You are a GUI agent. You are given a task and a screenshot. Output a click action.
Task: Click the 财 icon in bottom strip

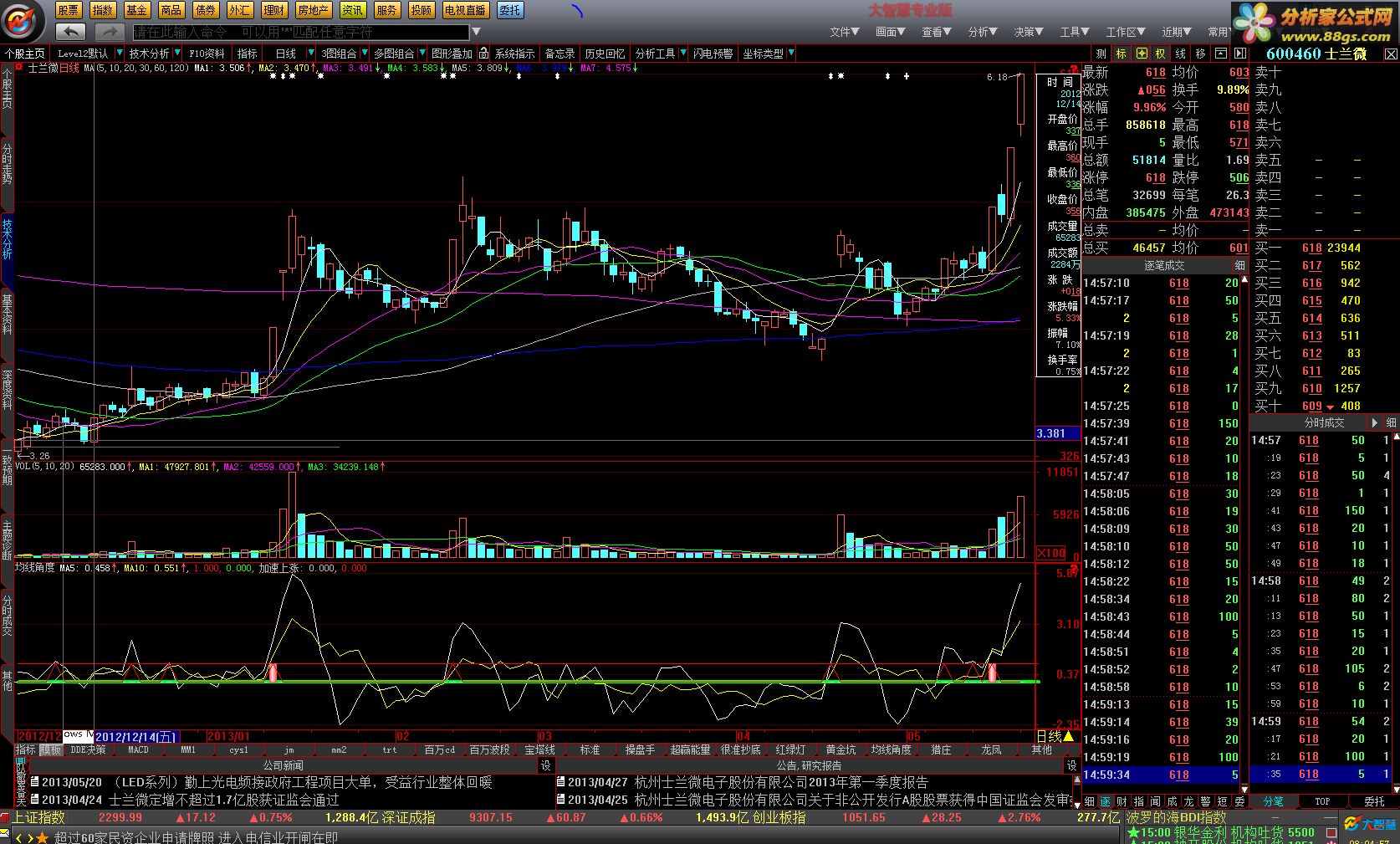(x=1122, y=801)
